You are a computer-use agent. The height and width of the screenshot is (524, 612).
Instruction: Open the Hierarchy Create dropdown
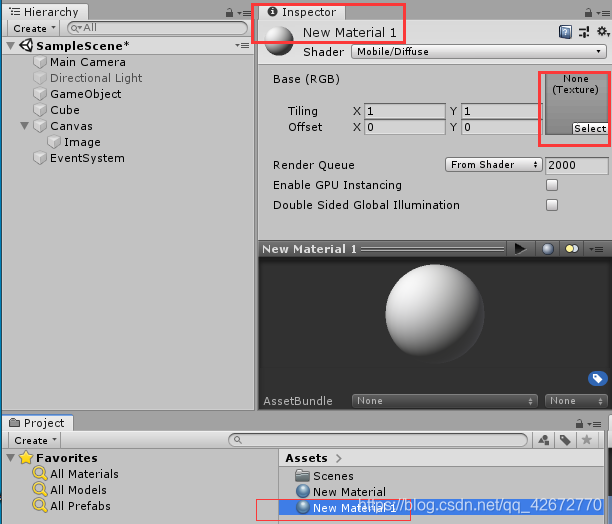(34, 28)
